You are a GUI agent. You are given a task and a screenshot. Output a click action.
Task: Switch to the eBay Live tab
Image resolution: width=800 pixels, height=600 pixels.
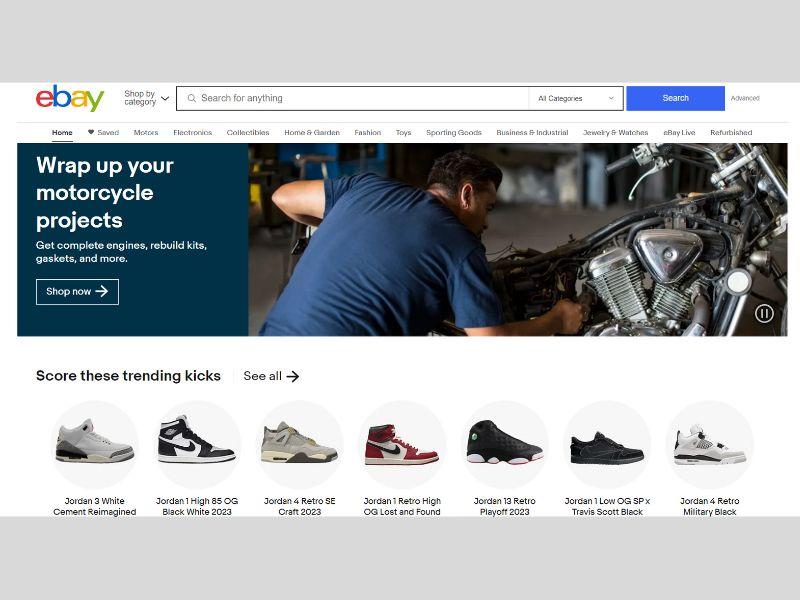(679, 132)
